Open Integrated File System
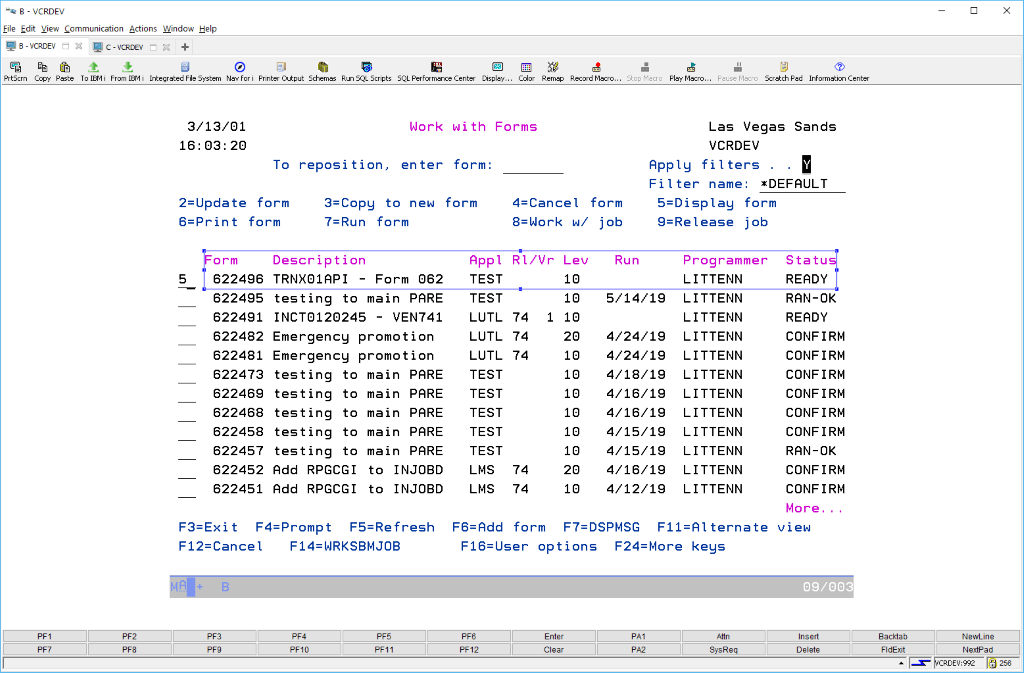 (185, 71)
